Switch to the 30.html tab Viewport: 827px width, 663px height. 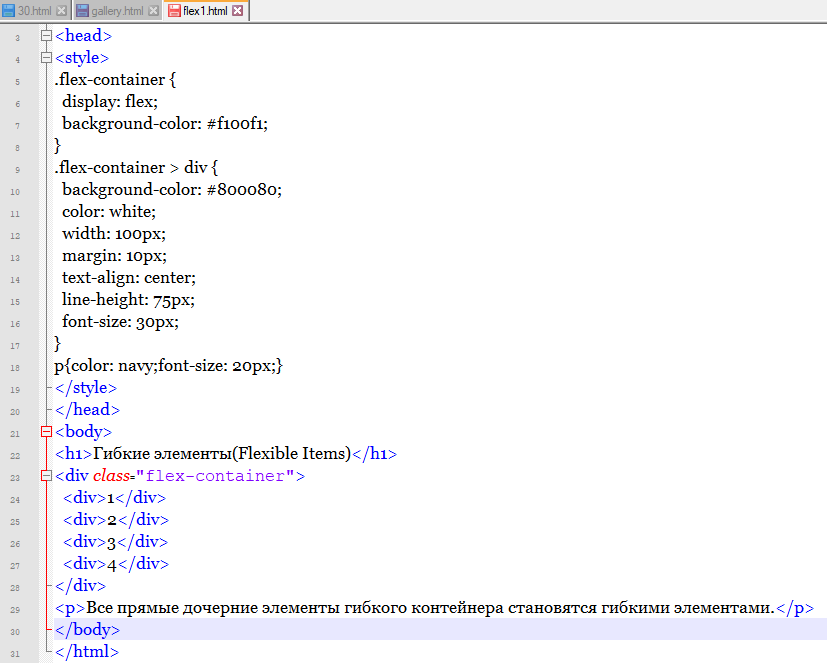coord(35,10)
